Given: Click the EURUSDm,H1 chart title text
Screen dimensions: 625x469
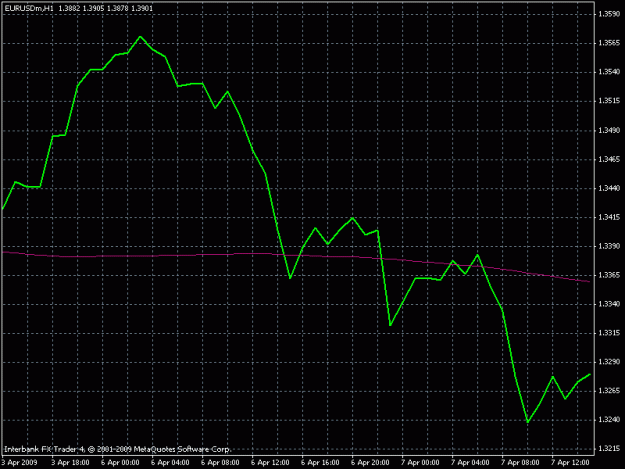Looking at the screenshot, I should [x=29, y=8].
